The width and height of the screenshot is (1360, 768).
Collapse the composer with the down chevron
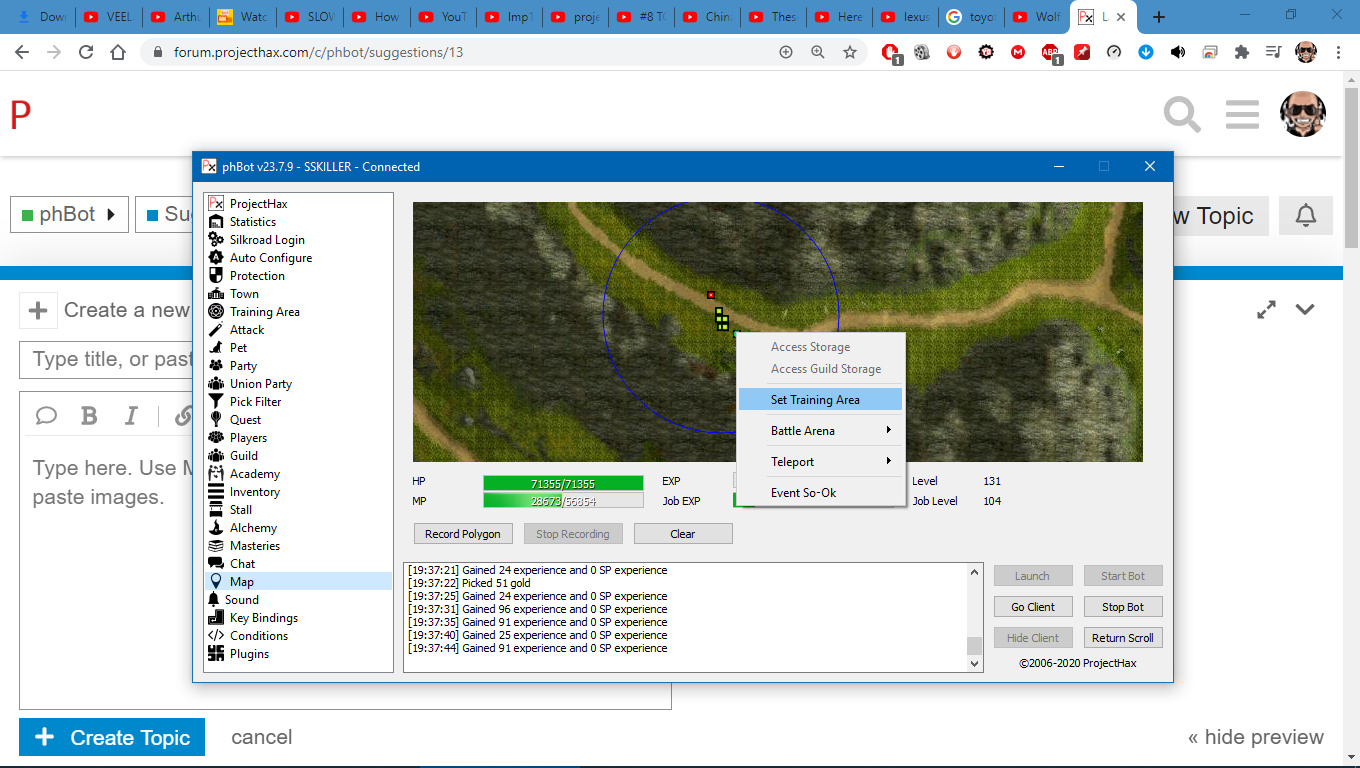[1304, 310]
